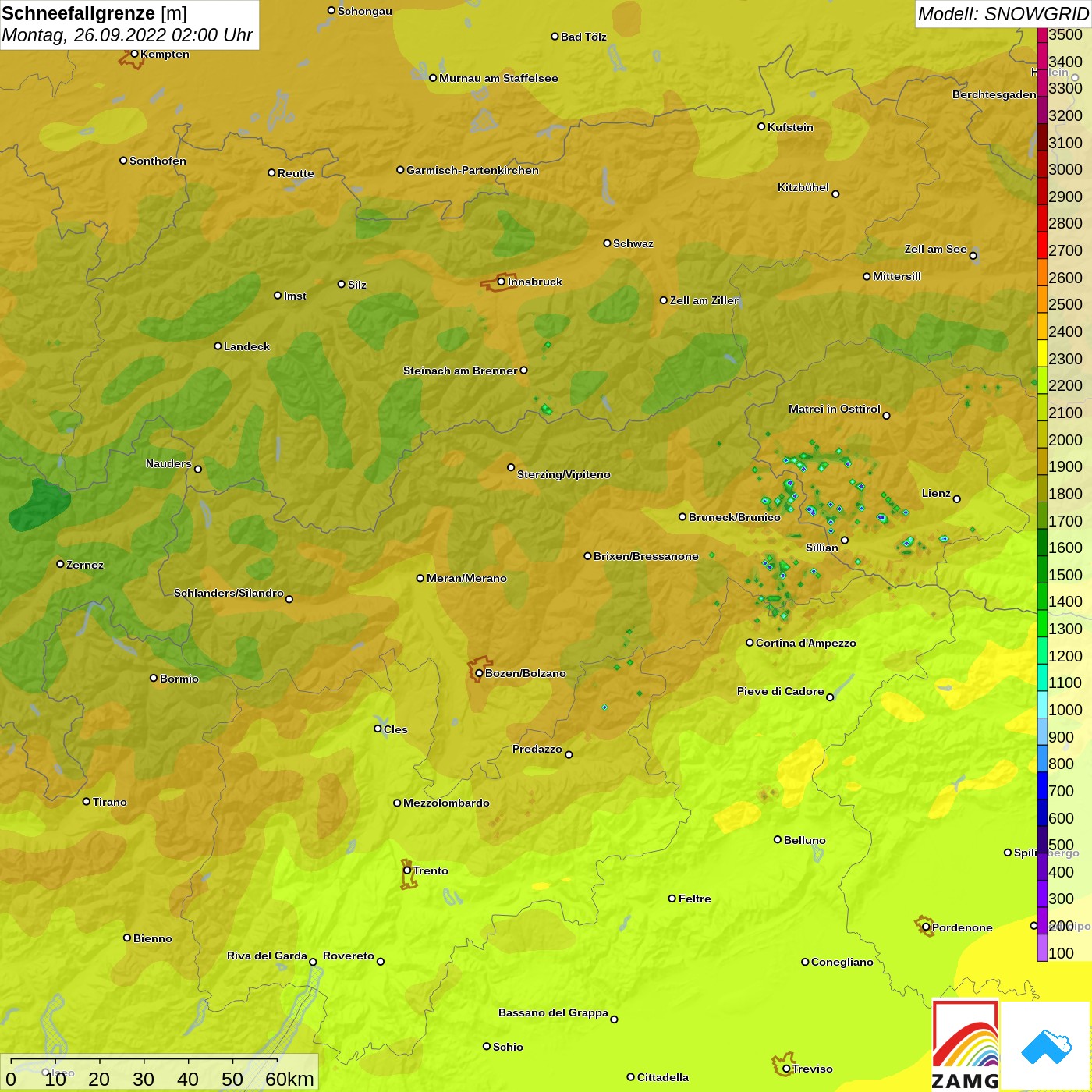Click the Treviso city marker
Image resolution: width=1092 pixels, height=1092 pixels.
786,1069
